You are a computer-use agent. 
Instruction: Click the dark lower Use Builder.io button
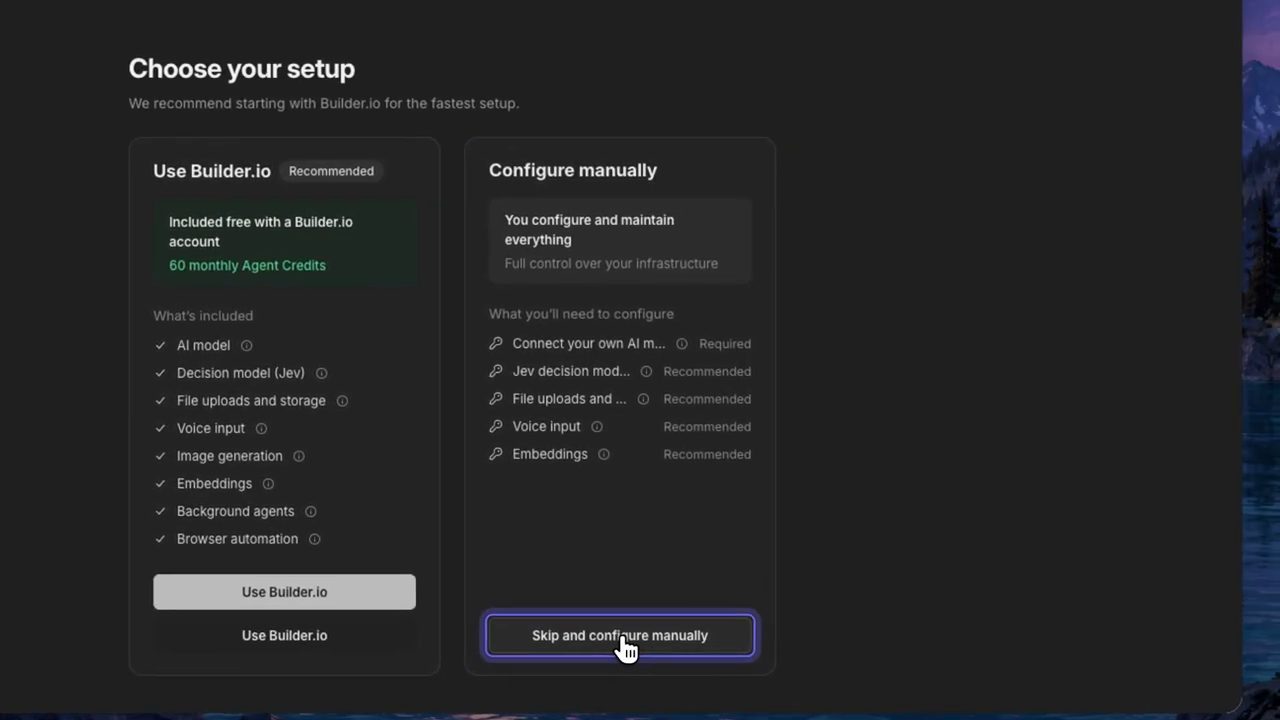click(x=284, y=635)
